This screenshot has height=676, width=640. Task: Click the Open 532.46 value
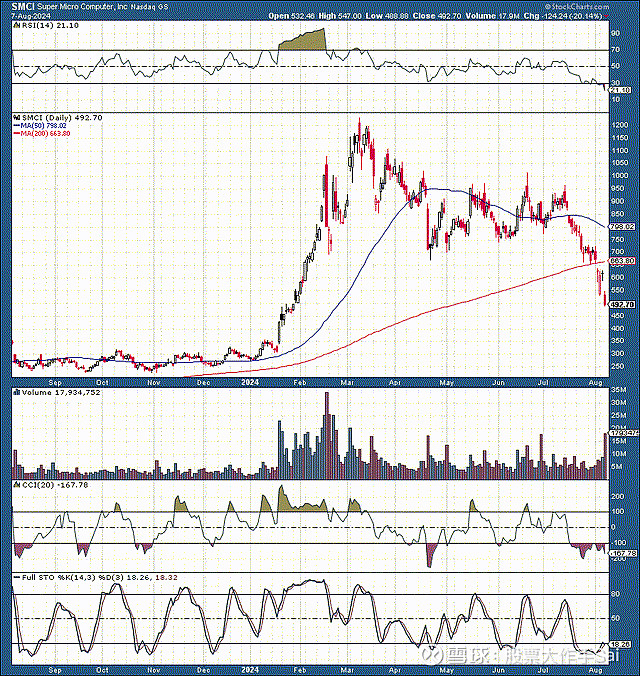[x=292, y=16]
